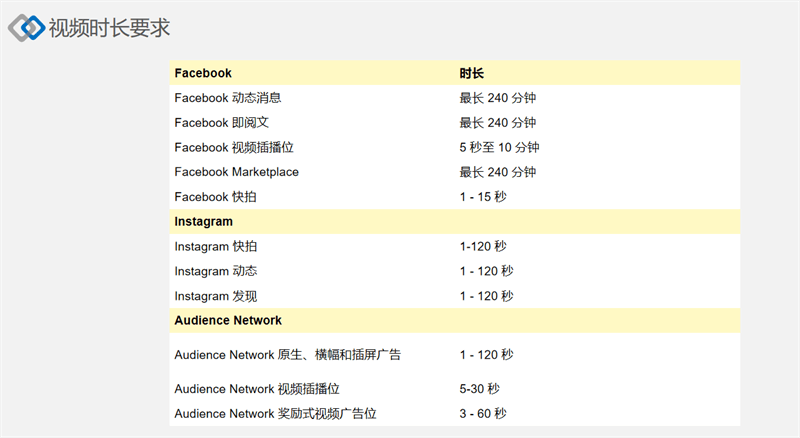Click duration value for Facebook 动态消息
Viewport: 800px width, 438px height.
click(x=497, y=98)
